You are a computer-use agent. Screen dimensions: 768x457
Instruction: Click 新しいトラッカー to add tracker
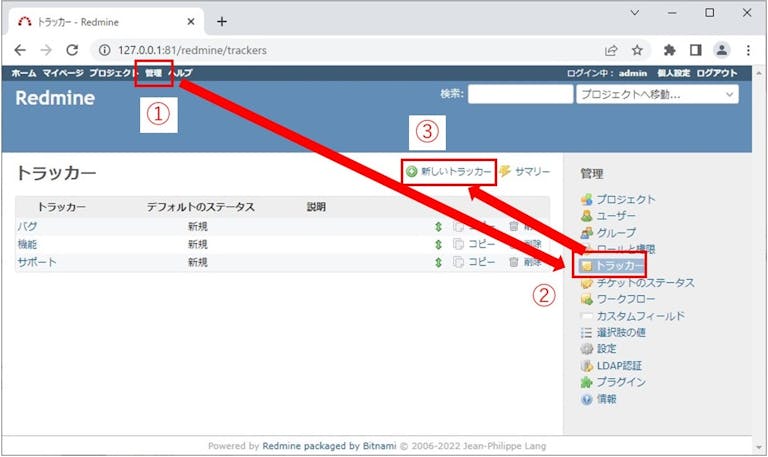[x=449, y=171]
